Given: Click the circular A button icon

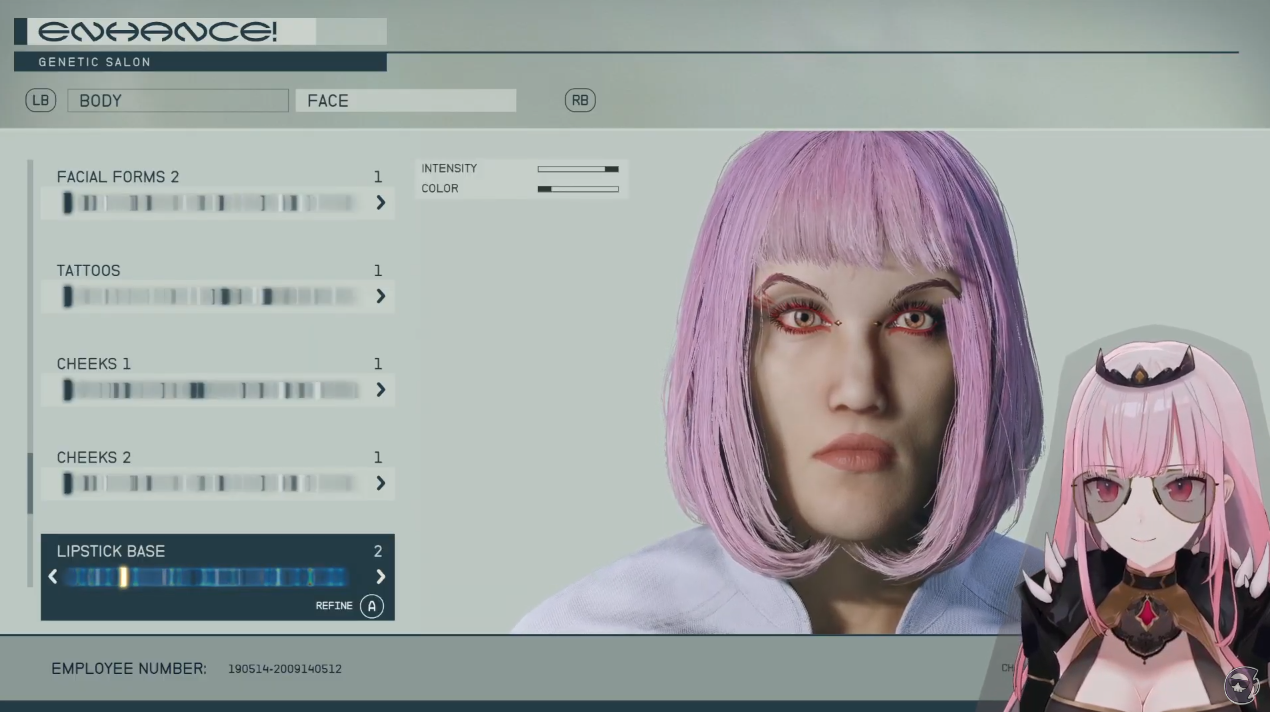Looking at the screenshot, I should click(x=371, y=606).
